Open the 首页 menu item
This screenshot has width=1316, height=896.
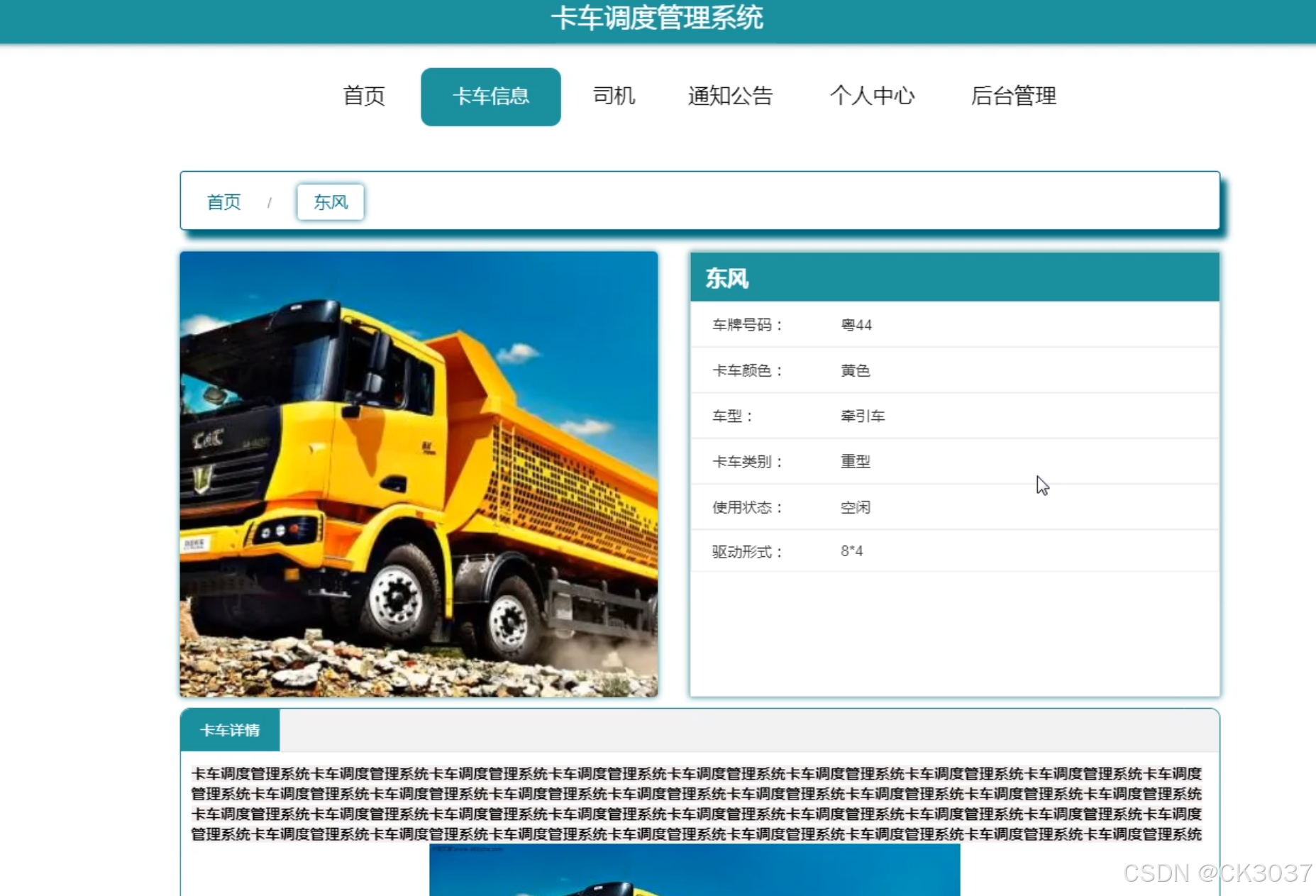[364, 96]
